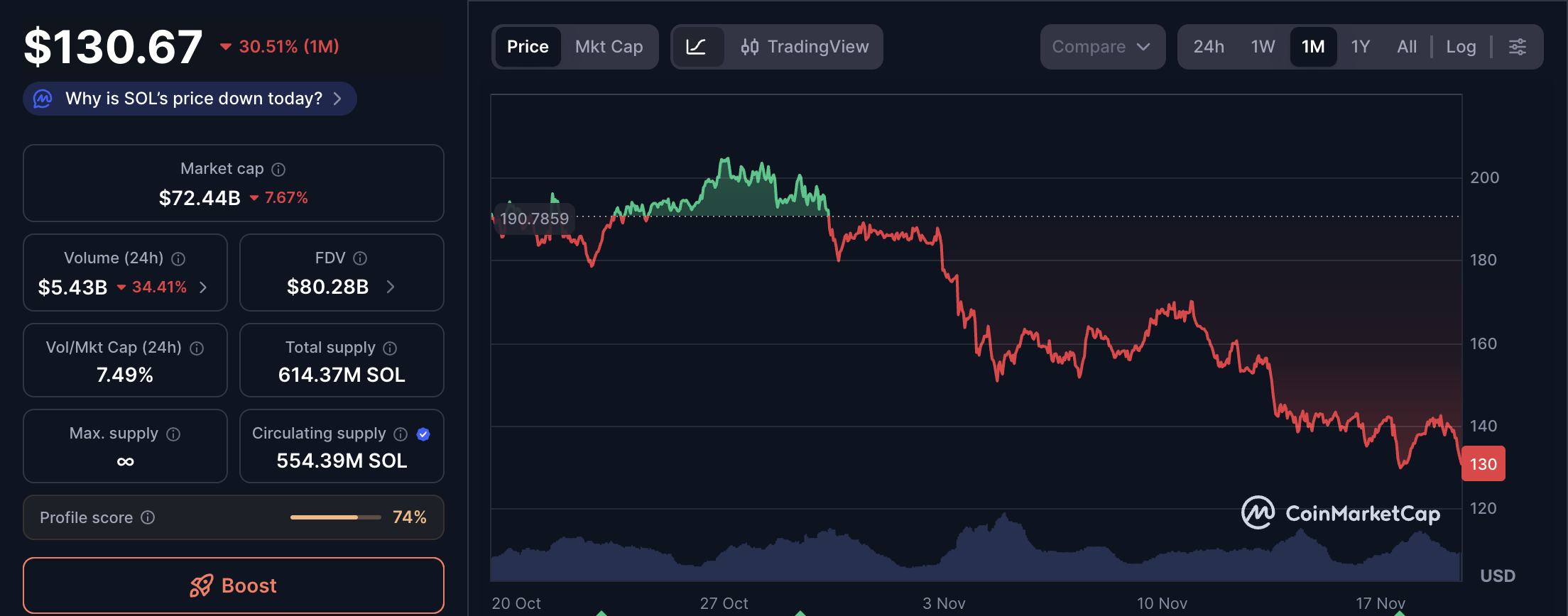The image size is (1568, 616).
Task: Toggle the Price view on
Action: click(x=528, y=47)
